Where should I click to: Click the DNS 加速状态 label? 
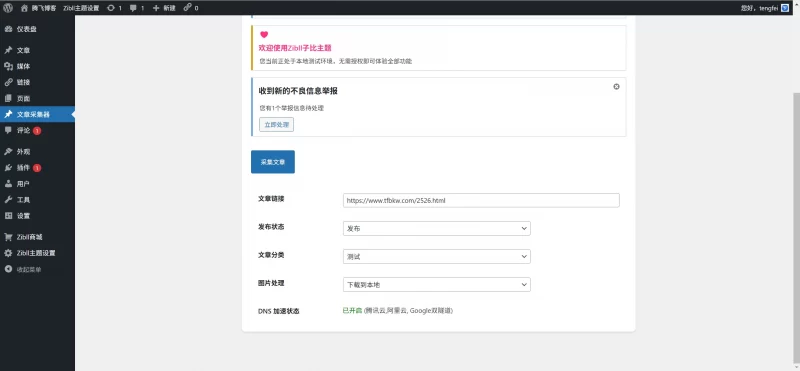pos(279,311)
